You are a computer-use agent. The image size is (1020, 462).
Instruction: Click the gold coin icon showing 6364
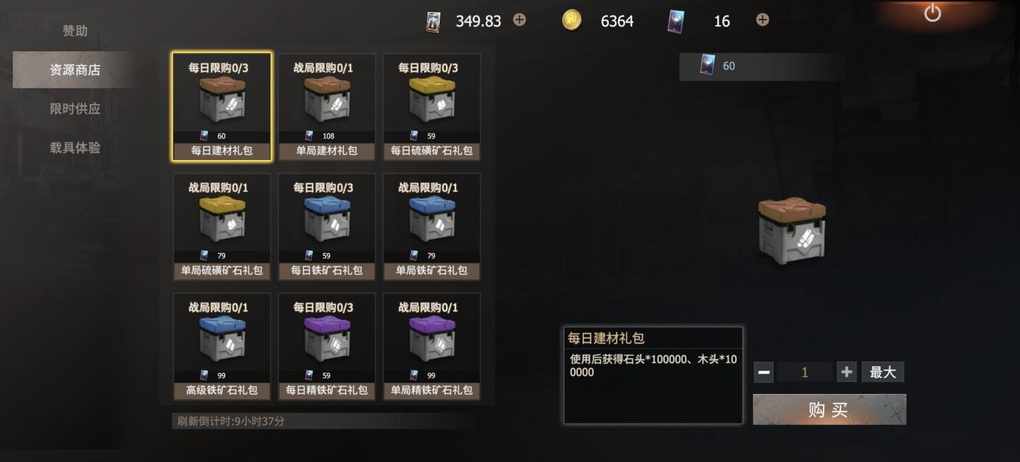click(571, 21)
